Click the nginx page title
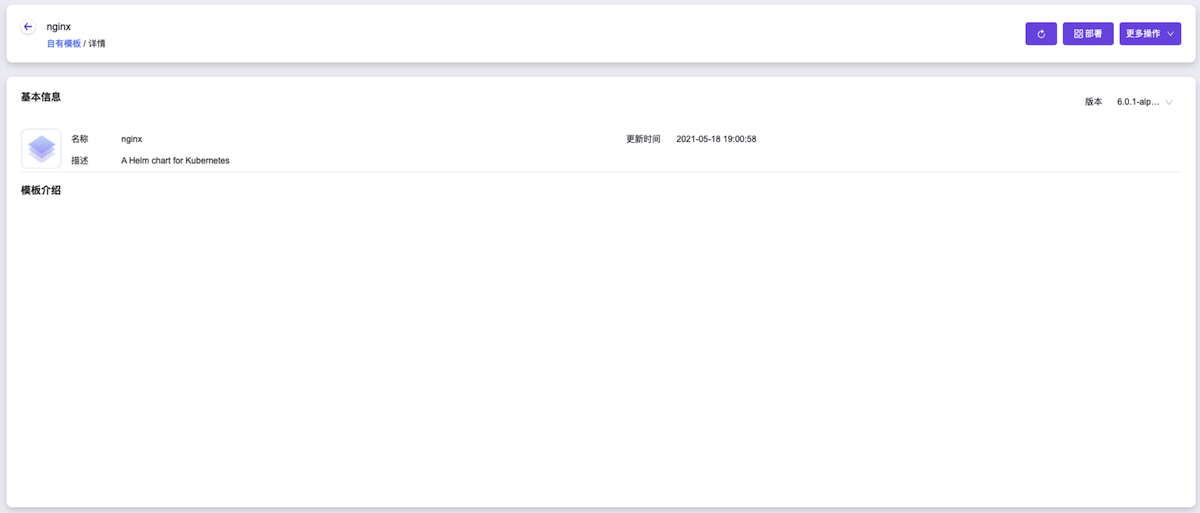1200x513 pixels. point(59,26)
